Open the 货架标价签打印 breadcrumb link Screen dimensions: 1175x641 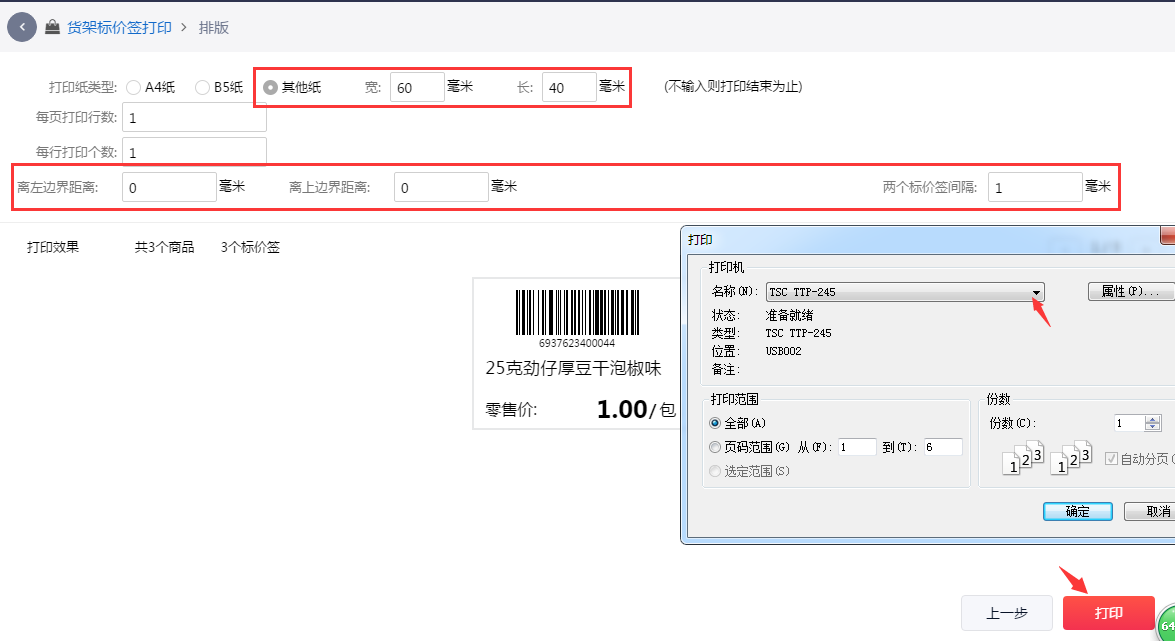(119, 27)
